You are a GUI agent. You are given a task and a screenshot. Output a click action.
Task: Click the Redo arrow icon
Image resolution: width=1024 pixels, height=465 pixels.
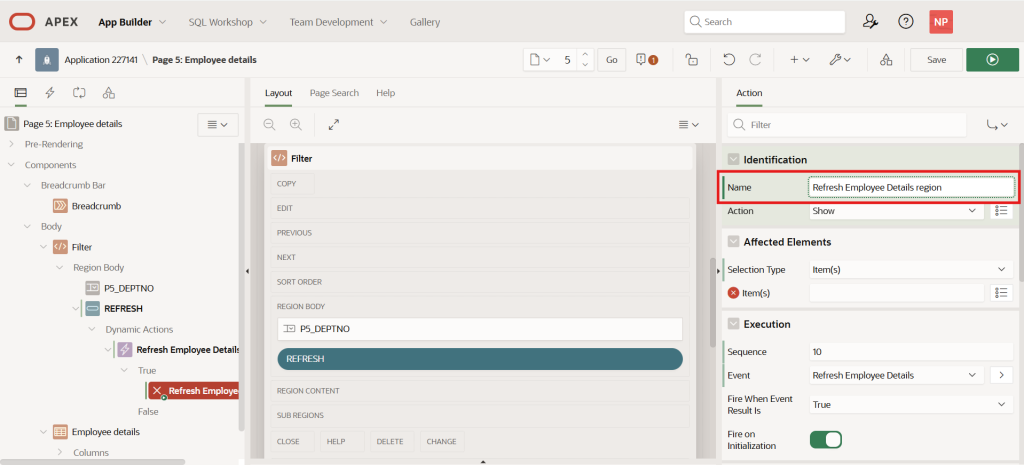pyautogui.click(x=754, y=59)
